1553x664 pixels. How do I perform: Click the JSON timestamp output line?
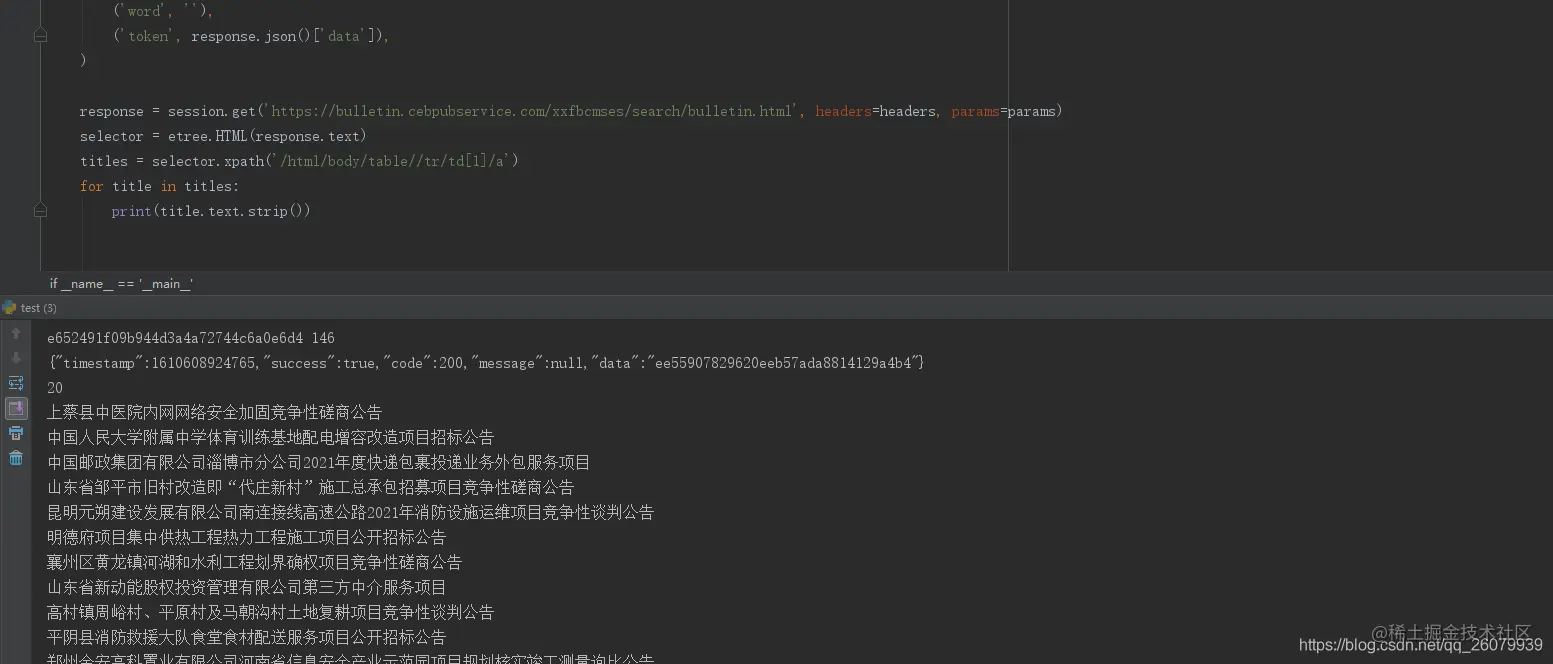point(486,363)
